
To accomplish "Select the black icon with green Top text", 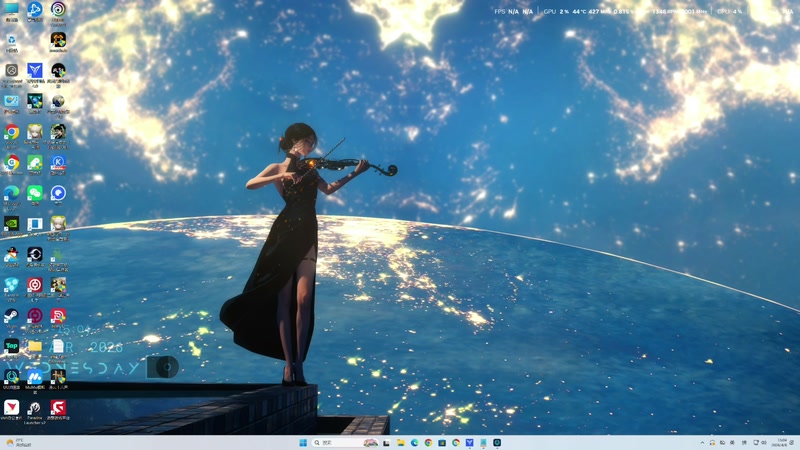I will (11, 346).
